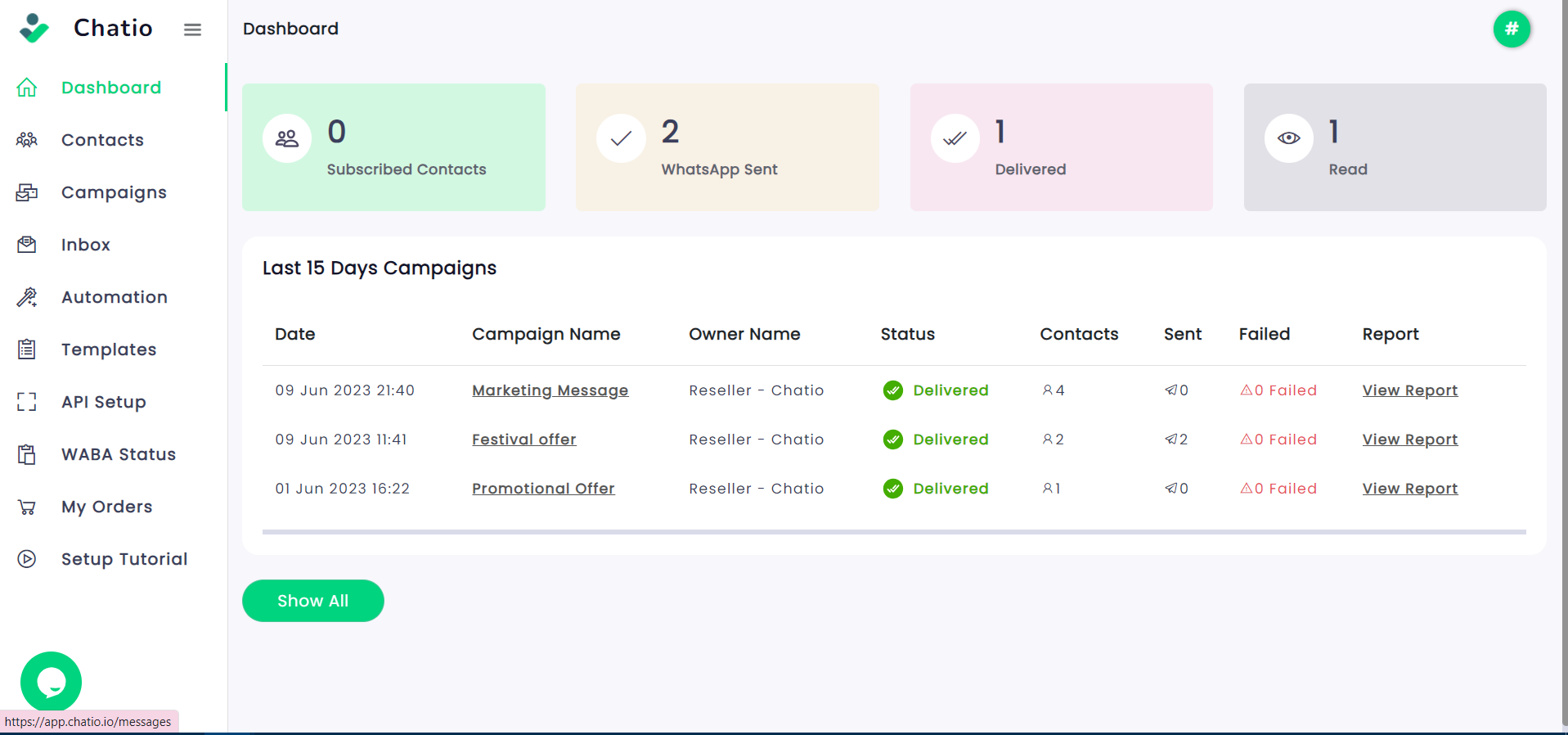
Task: Open Templates in the sidebar
Action: [109, 349]
